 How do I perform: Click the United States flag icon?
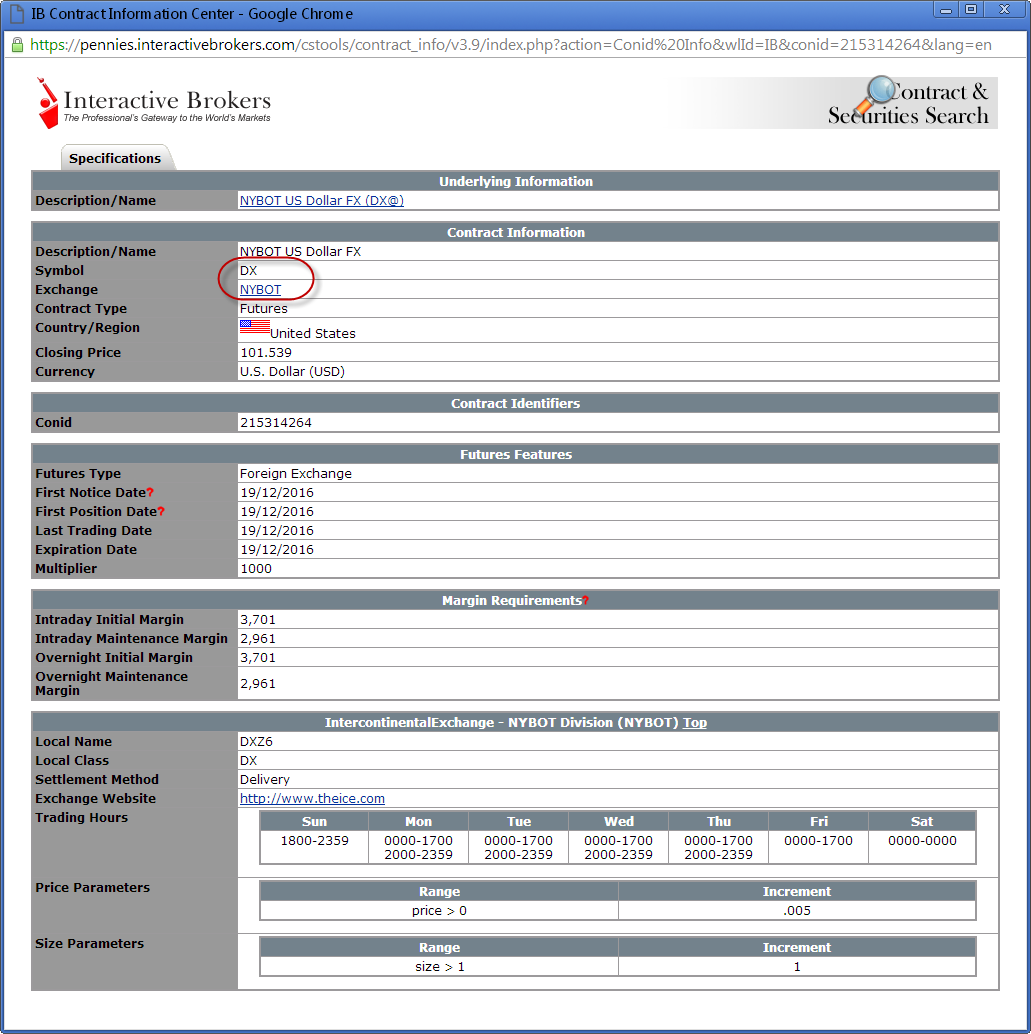(255, 327)
